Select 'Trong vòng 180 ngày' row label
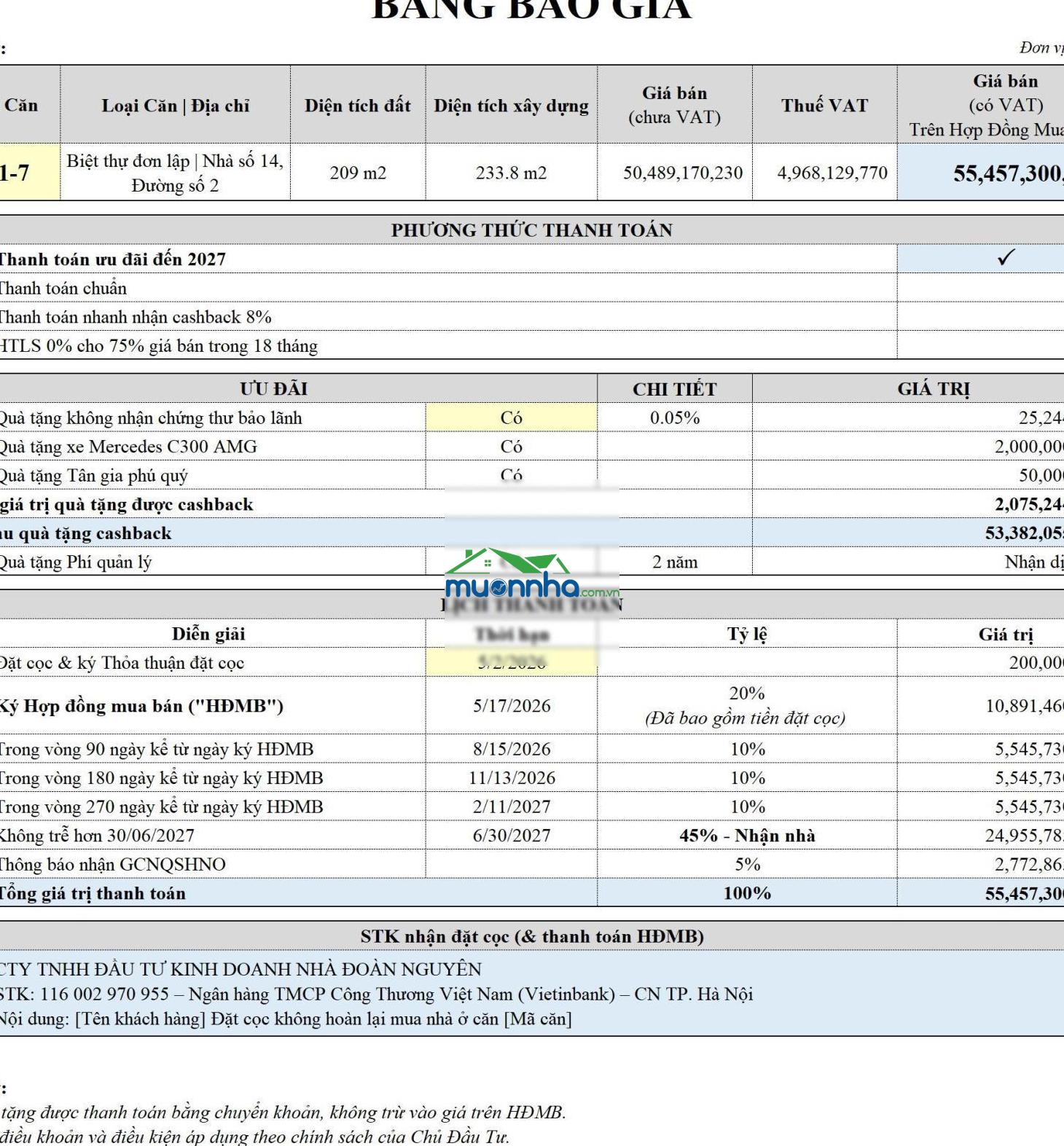 (x=160, y=778)
